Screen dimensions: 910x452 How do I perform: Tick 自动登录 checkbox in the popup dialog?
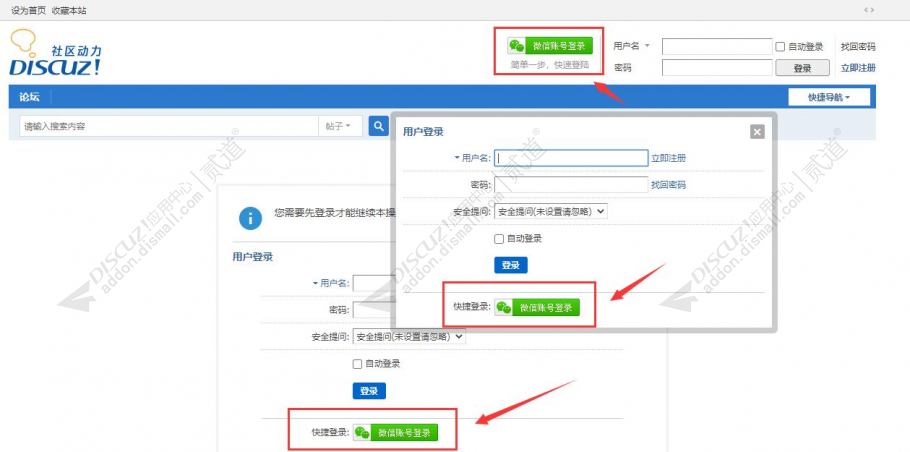tap(499, 238)
